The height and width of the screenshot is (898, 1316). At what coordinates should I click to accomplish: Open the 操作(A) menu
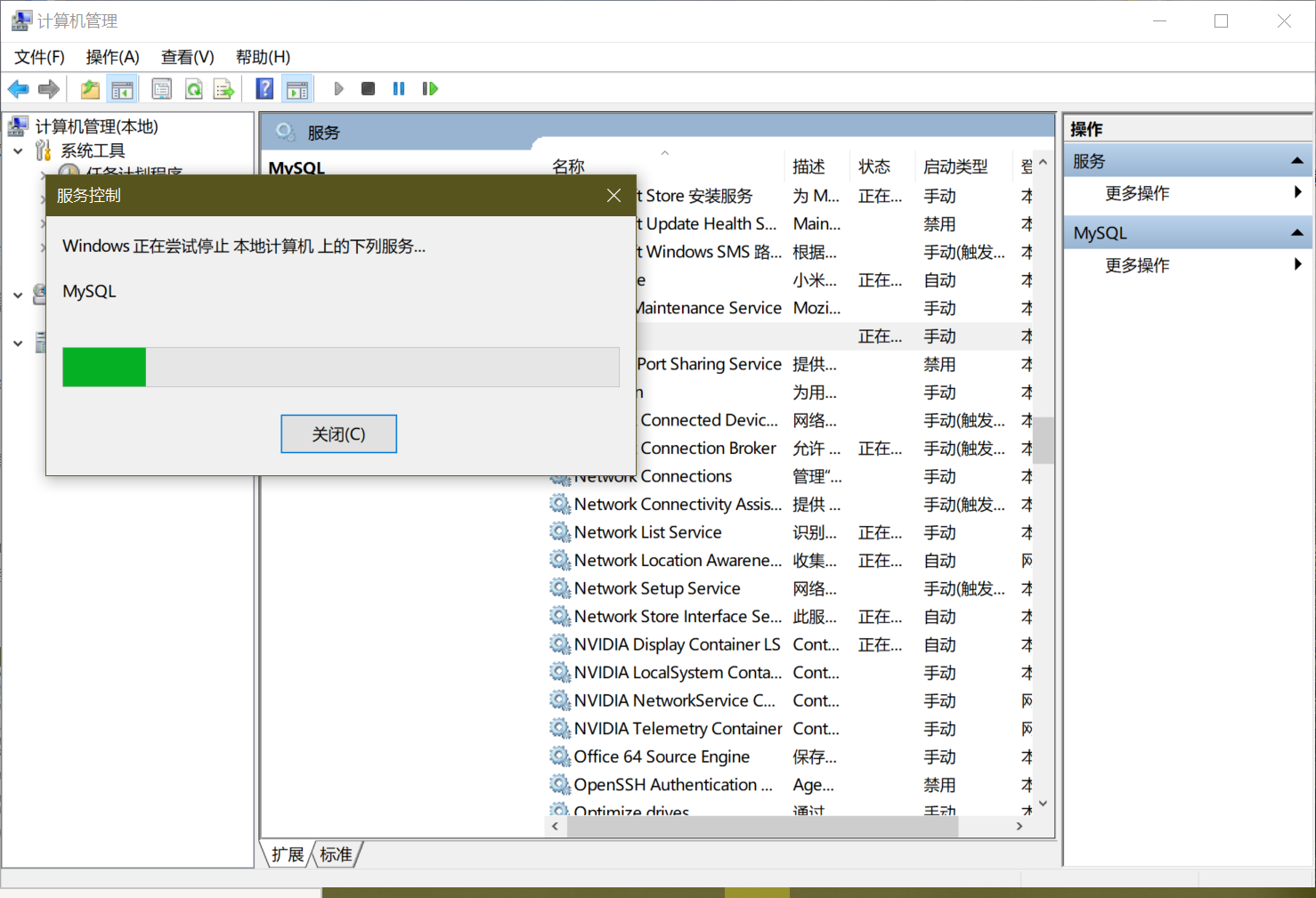coord(112,56)
